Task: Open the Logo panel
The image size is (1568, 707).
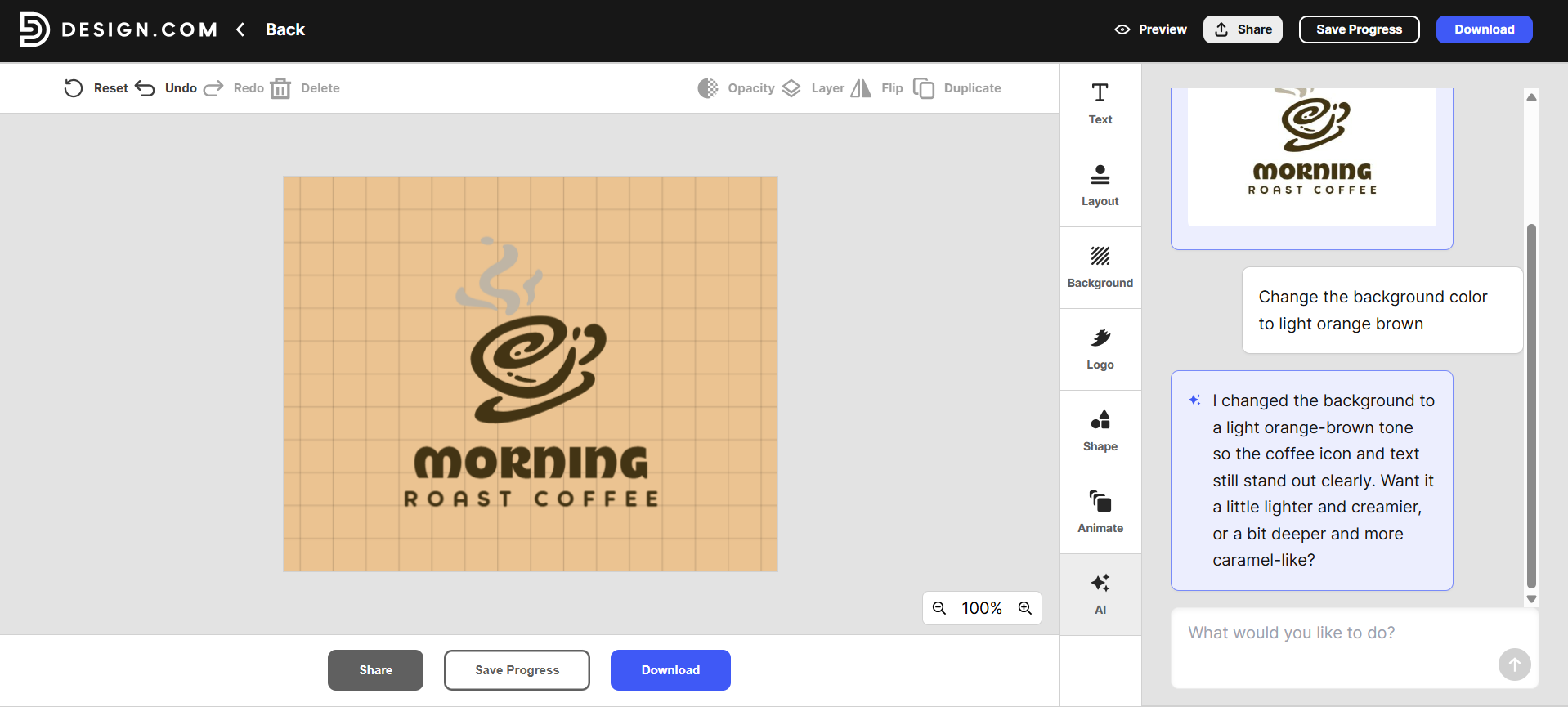Action: (x=1100, y=349)
